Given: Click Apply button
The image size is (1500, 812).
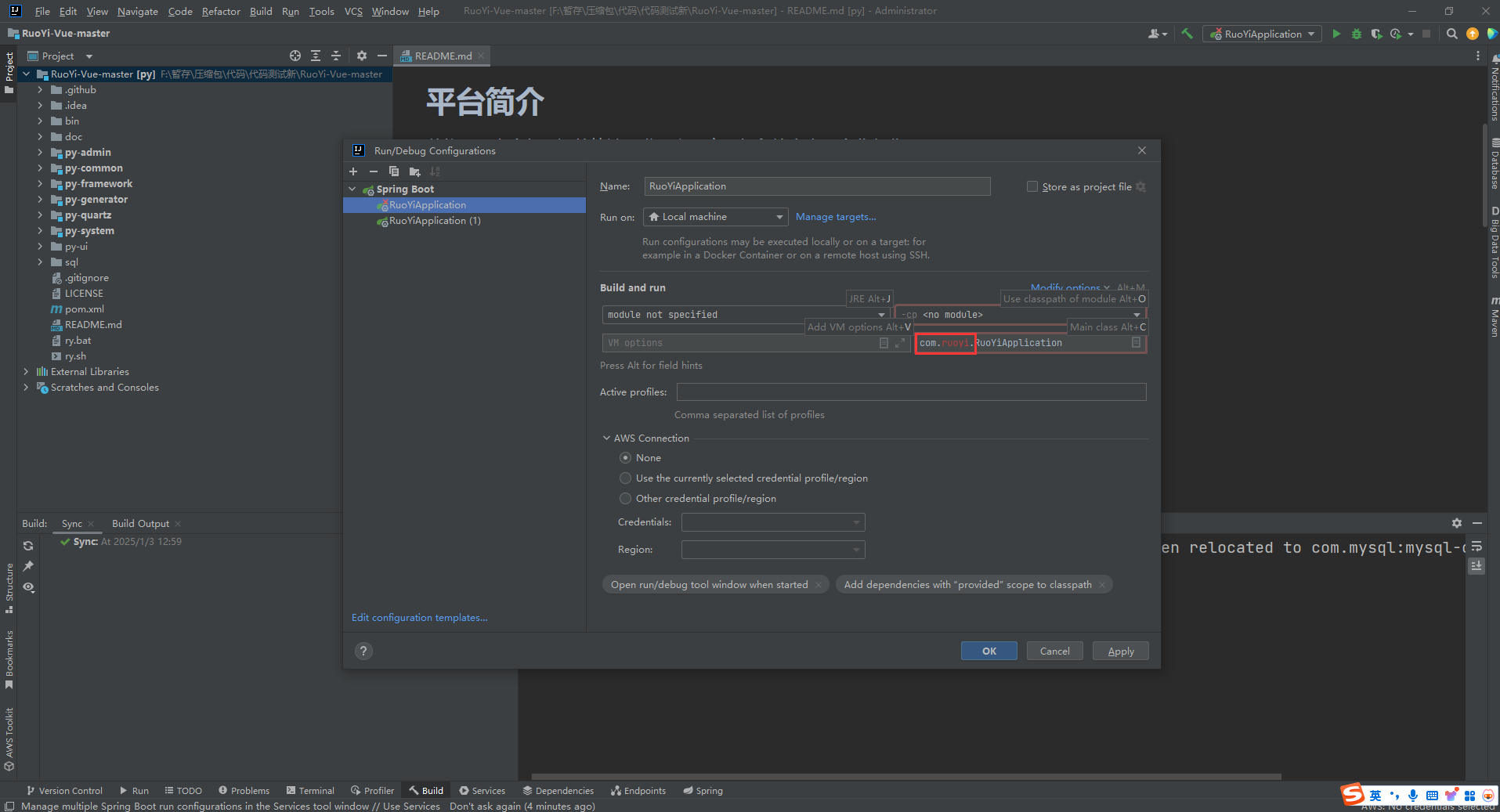Looking at the screenshot, I should (1121, 651).
